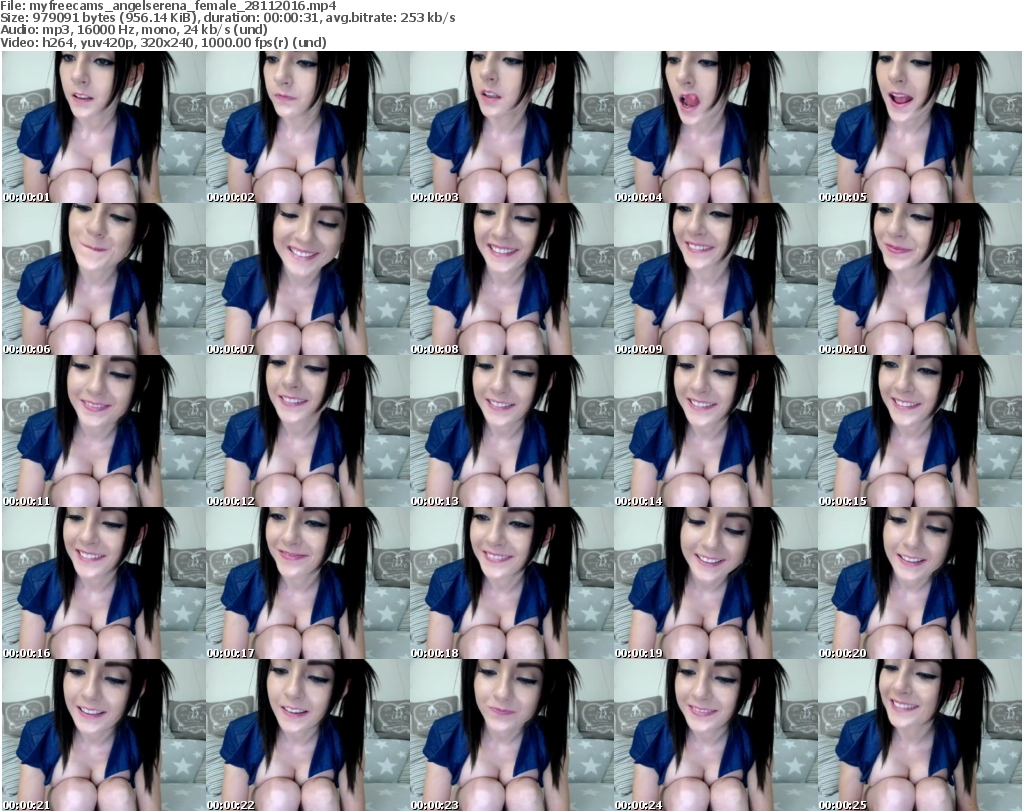Click the Audio mp3 info line

[x=134, y=30]
